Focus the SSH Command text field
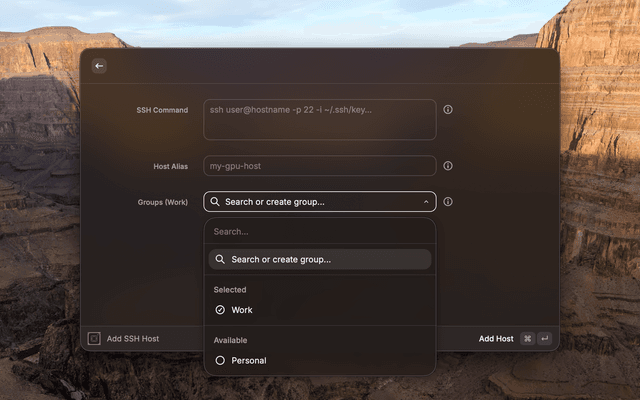The width and height of the screenshot is (640, 400). (x=319, y=119)
